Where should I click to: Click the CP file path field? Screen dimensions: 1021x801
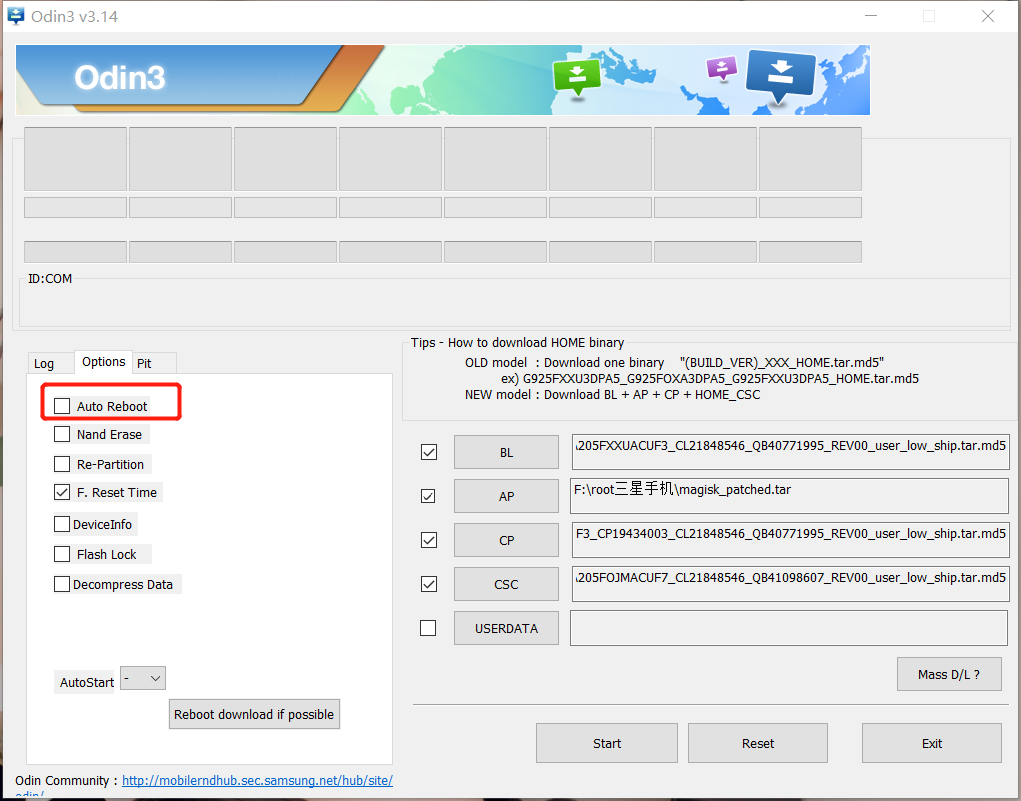[790, 540]
